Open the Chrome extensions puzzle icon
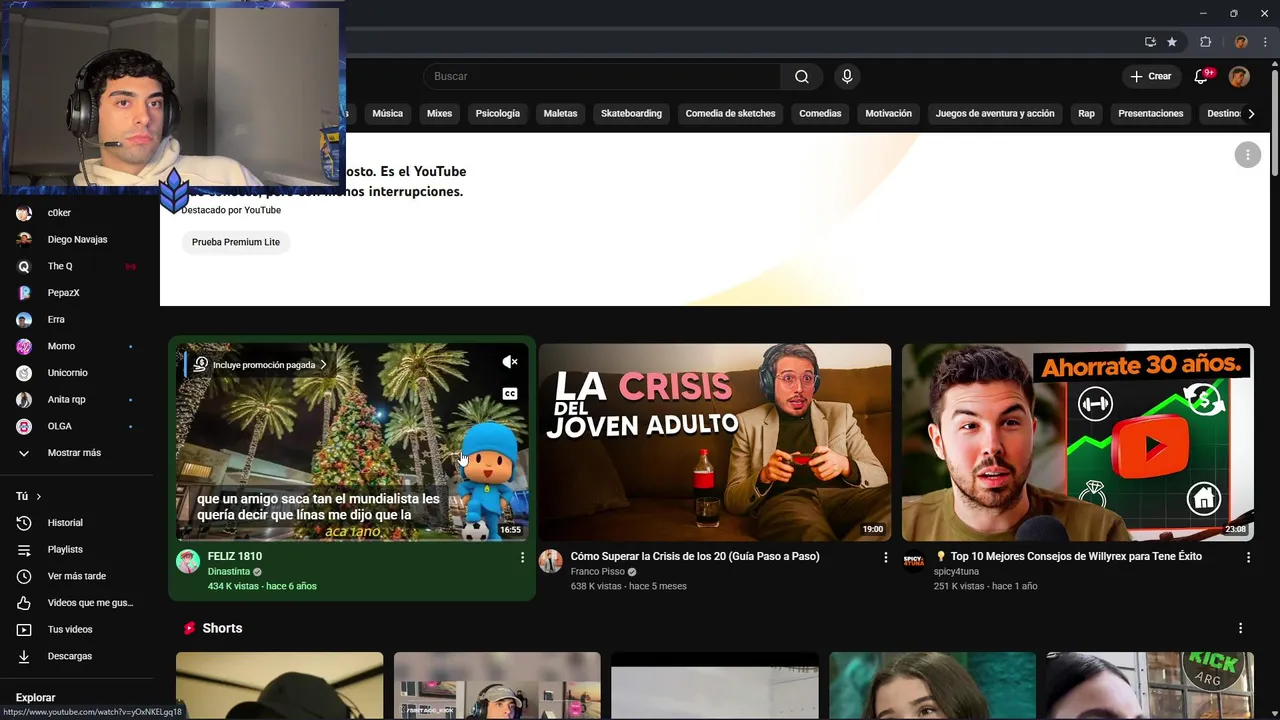Screen dimensions: 1280x720 [x=1206, y=42]
